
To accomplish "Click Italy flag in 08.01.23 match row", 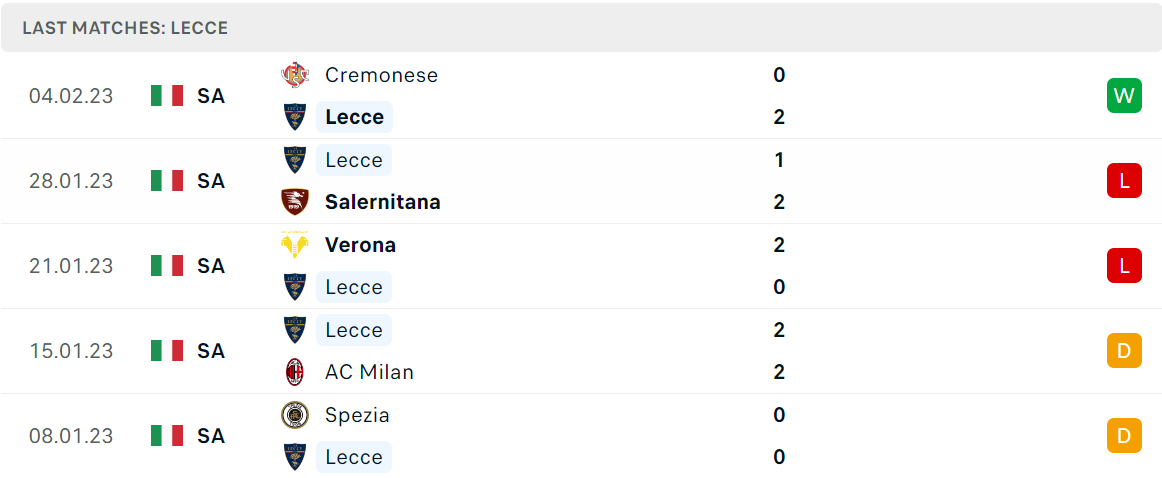I will (x=167, y=435).
